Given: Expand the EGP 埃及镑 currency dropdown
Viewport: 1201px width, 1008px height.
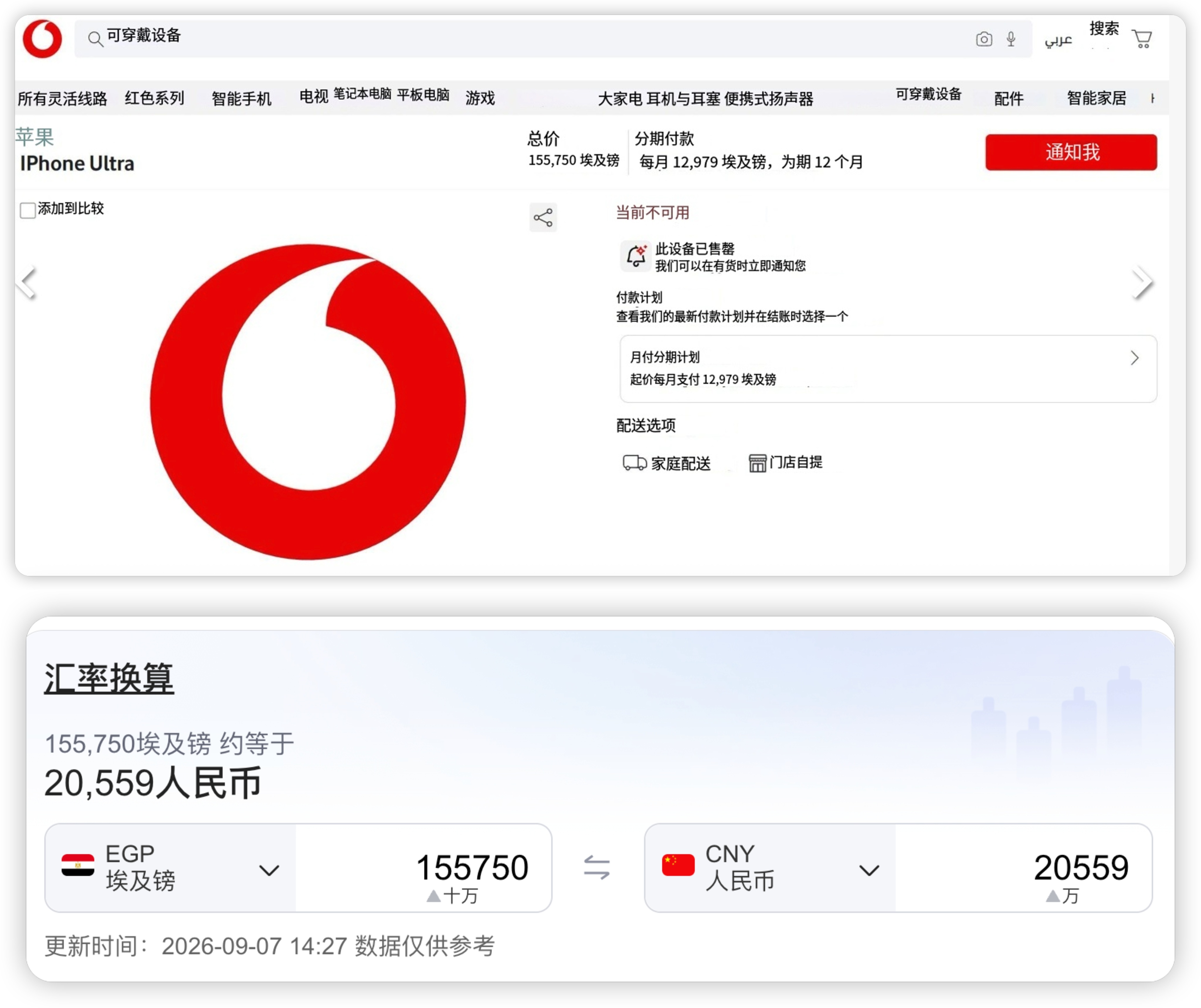Looking at the screenshot, I should (x=269, y=870).
